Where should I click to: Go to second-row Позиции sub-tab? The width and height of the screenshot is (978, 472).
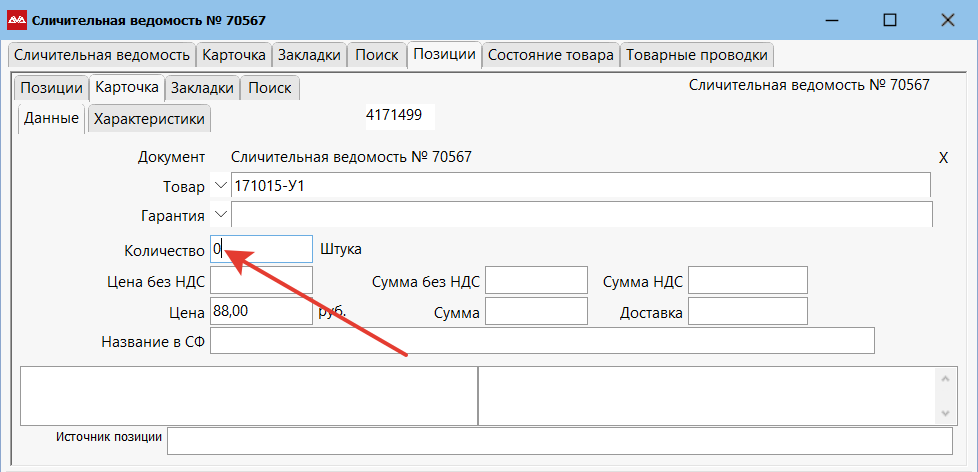click(x=51, y=88)
